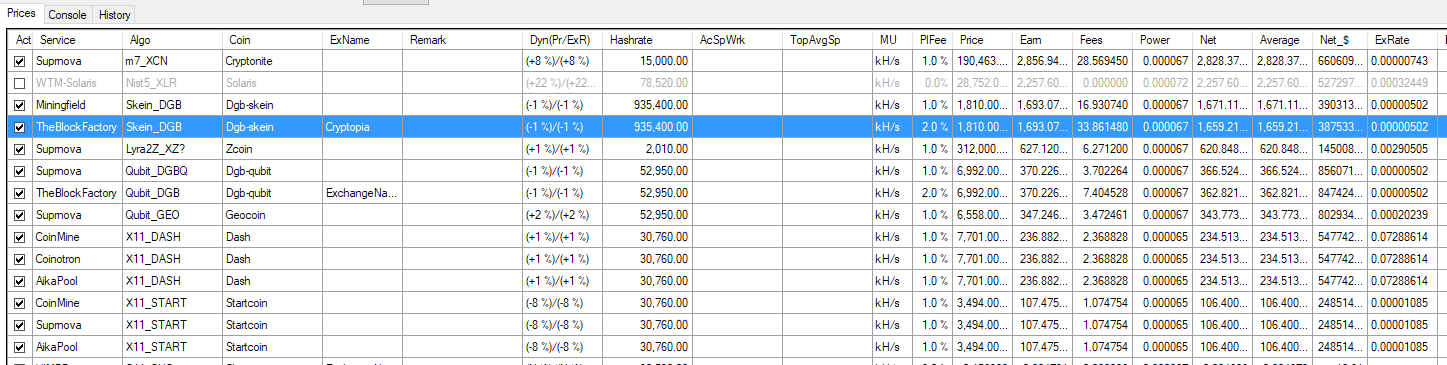Toggle Act checkbox for Coinotron X11_DASH
Screen dimensions: 1447x365
coord(20,259)
